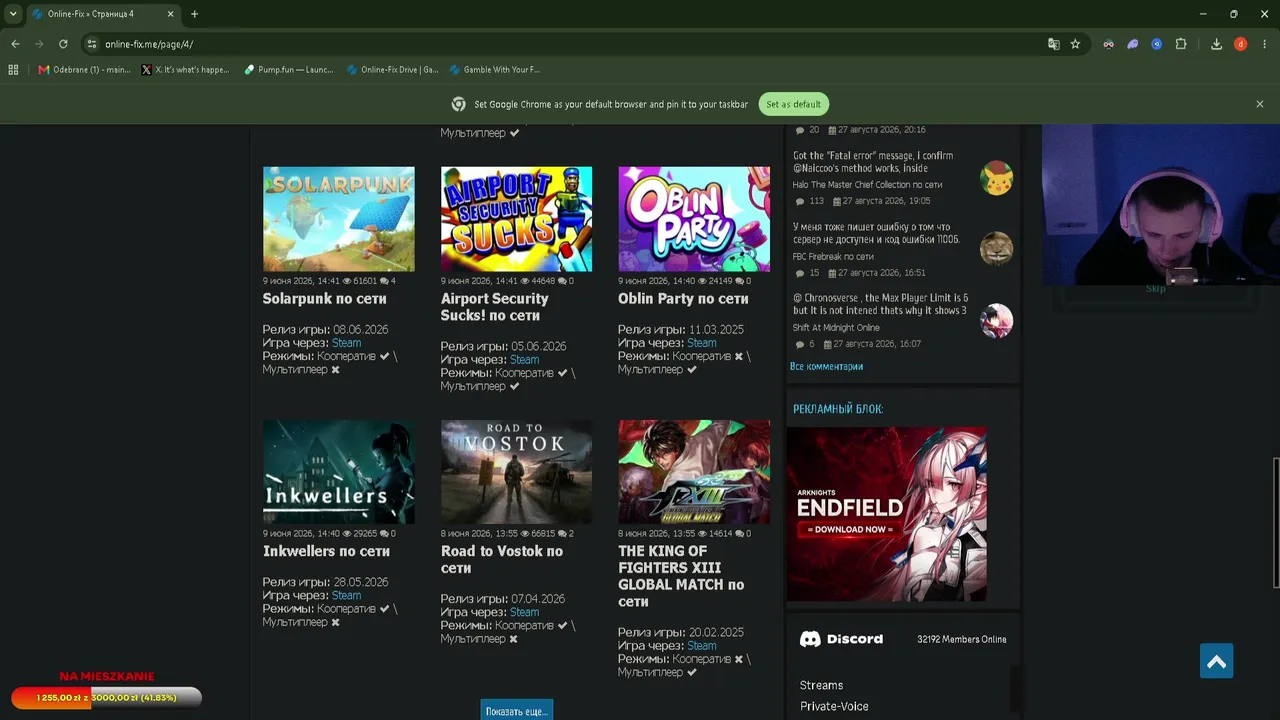Viewport: 1280px width, 720px height.
Task: Click the address bar URL field
Action: (560, 44)
